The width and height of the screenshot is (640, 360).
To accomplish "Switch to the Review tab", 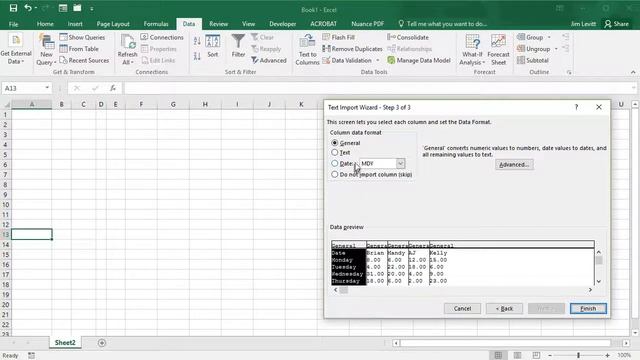I will [x=218, y=24].
